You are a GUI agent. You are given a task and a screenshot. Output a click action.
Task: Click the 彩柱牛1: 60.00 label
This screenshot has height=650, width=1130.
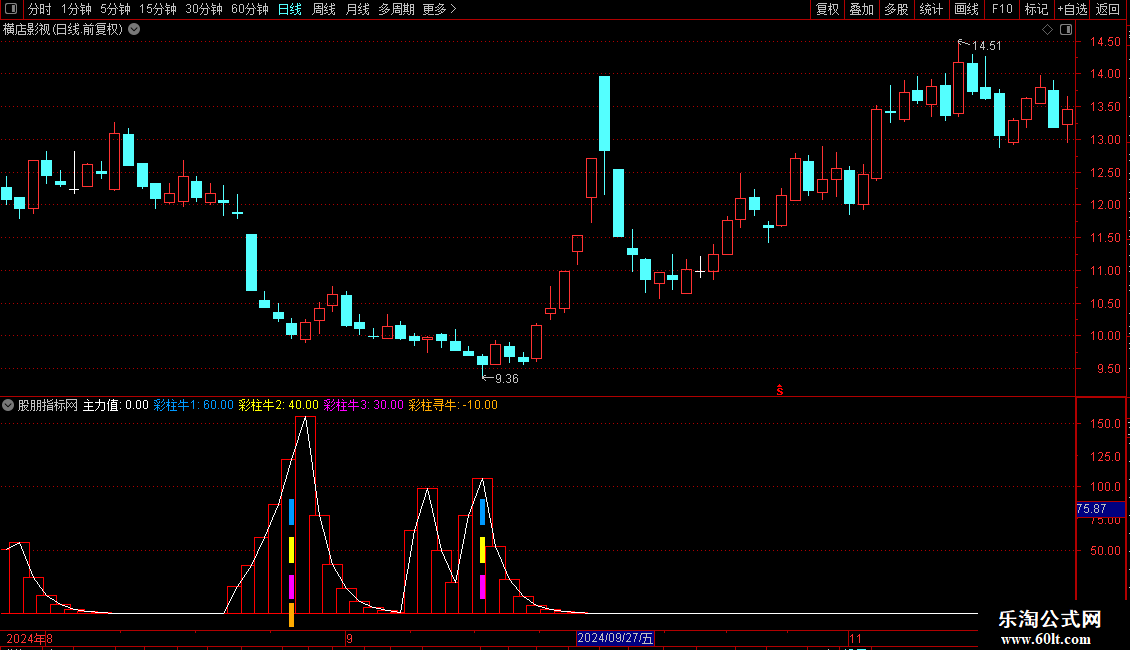coord(193,405)
